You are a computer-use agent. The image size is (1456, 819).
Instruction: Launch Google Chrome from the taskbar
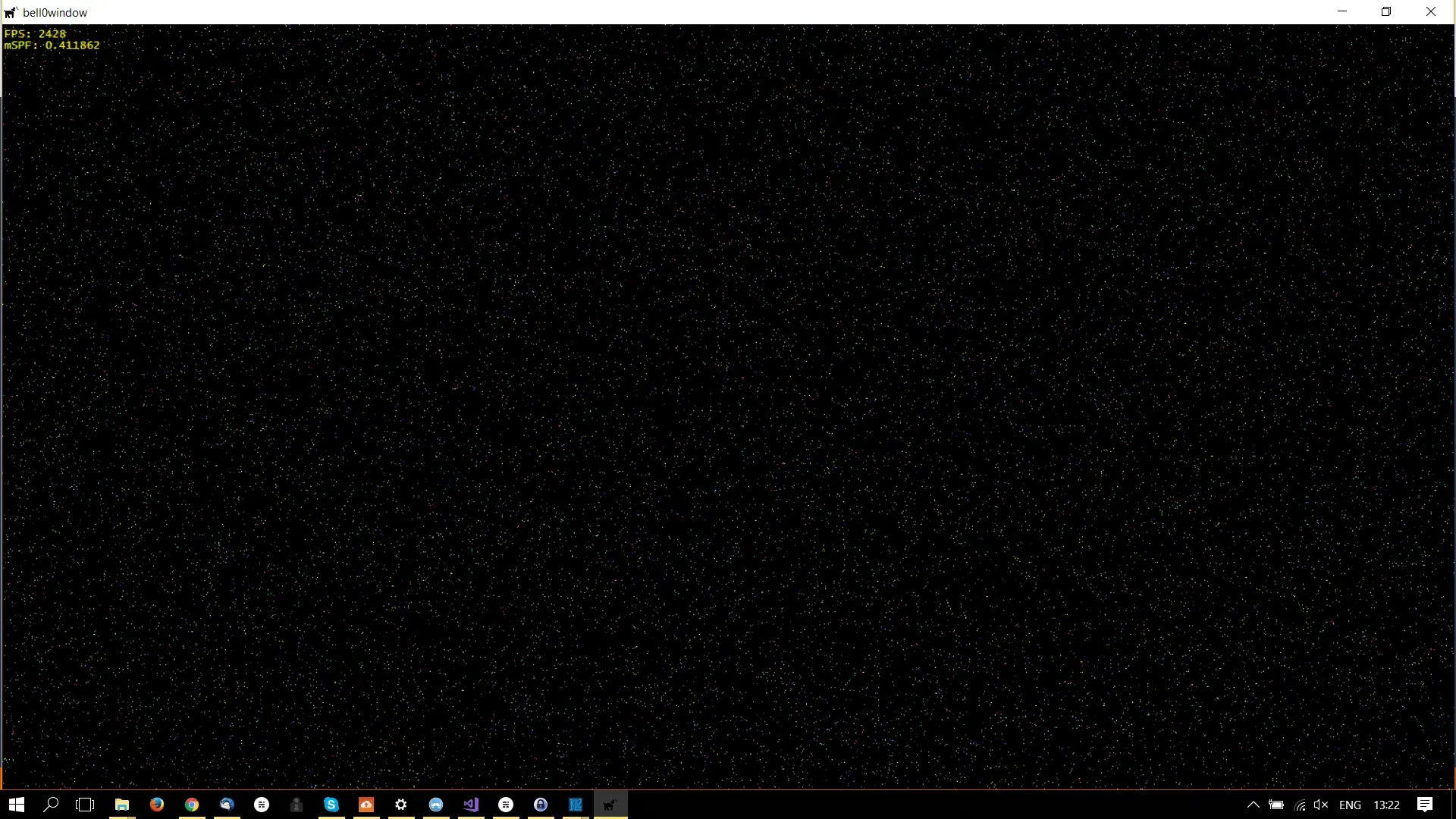192,805
